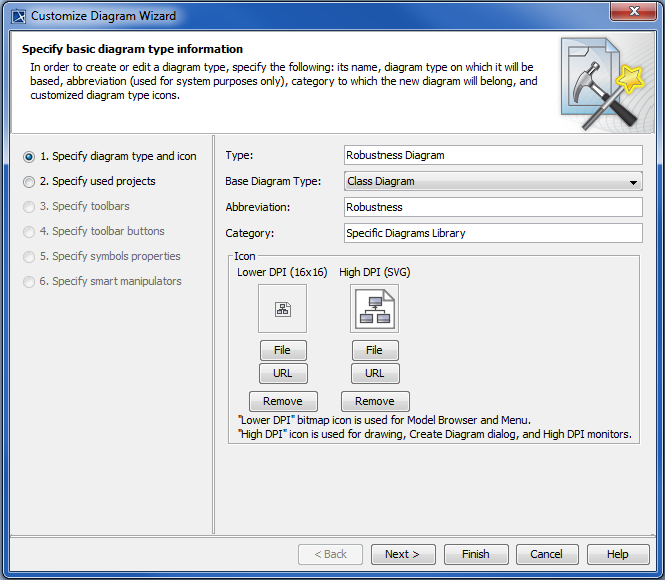The height and width of the screenshot is (580, 665).
Task: Close the Customize Diagram Wizard window
Action: click(x=634, y=11)
